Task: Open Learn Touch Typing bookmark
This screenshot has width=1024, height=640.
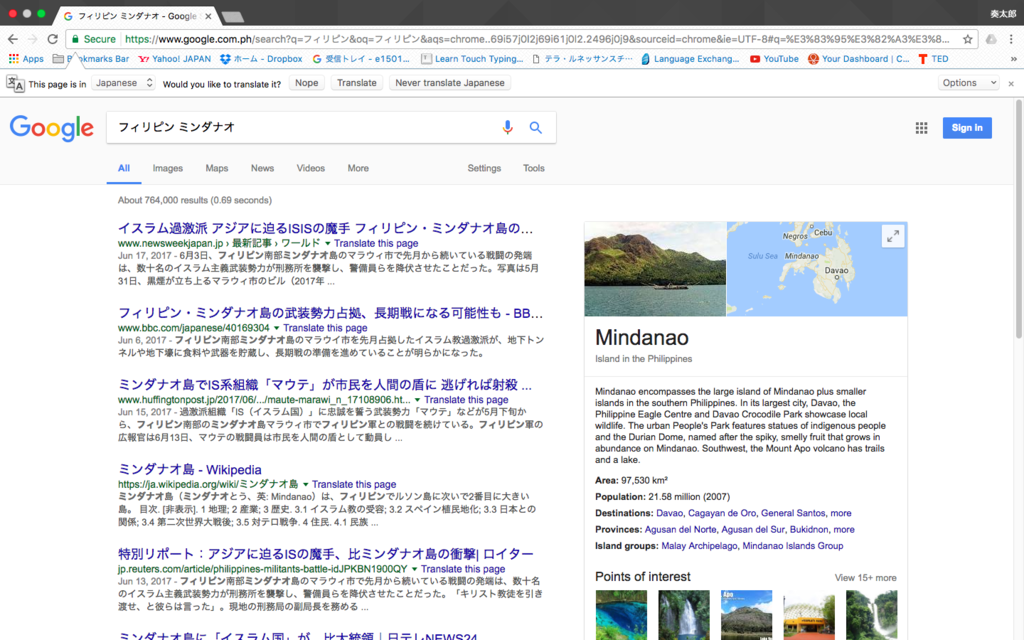Action: 472,59
